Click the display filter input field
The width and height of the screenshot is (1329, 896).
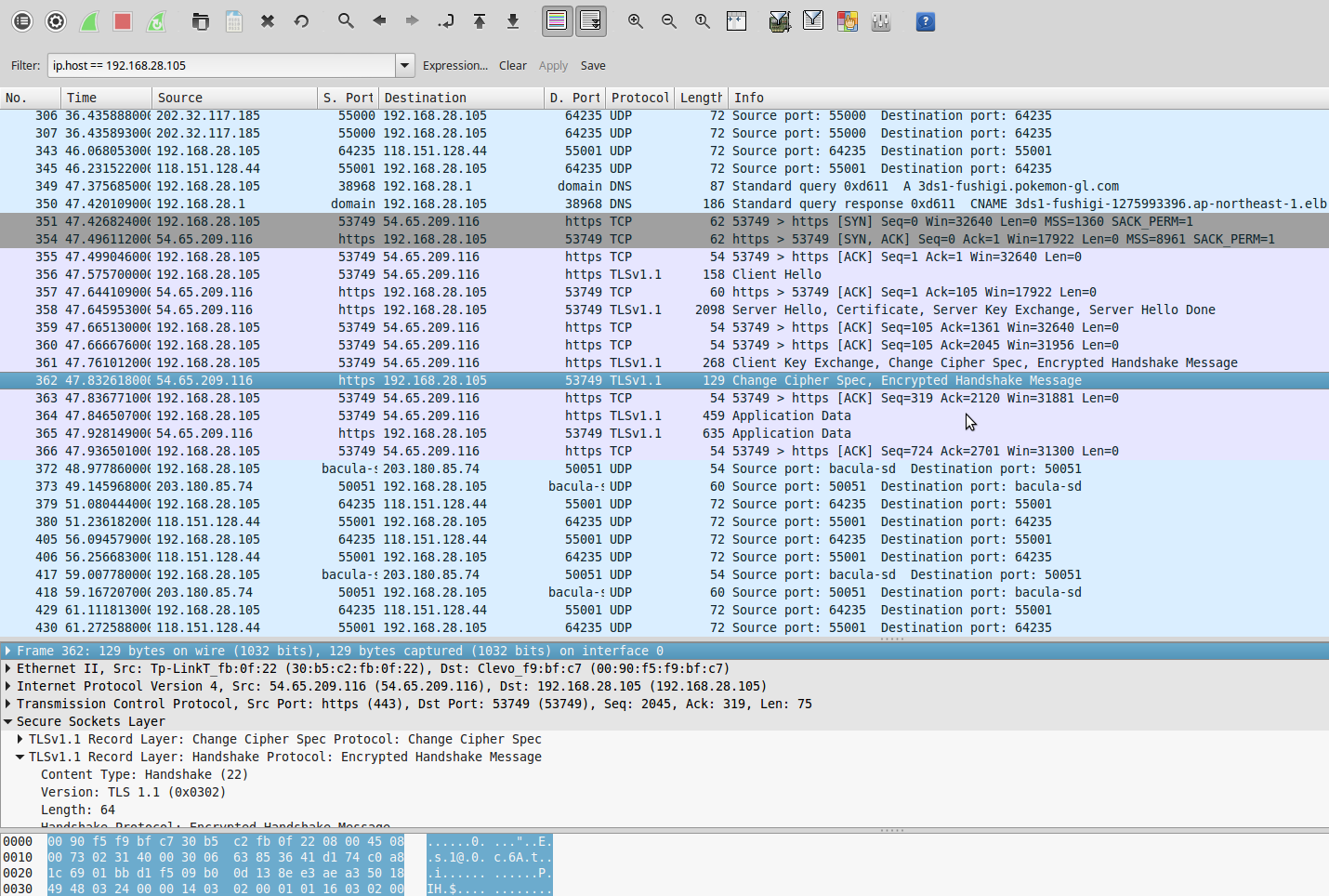tap(221, 65)
